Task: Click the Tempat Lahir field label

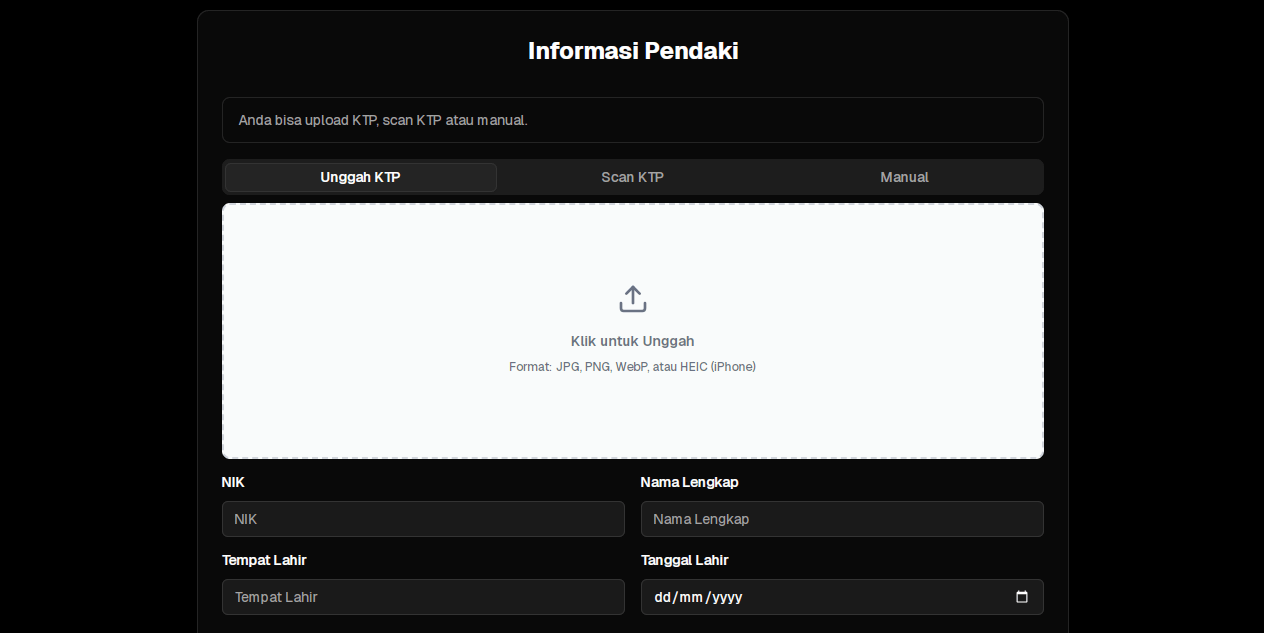Action: tap(264, 560)
